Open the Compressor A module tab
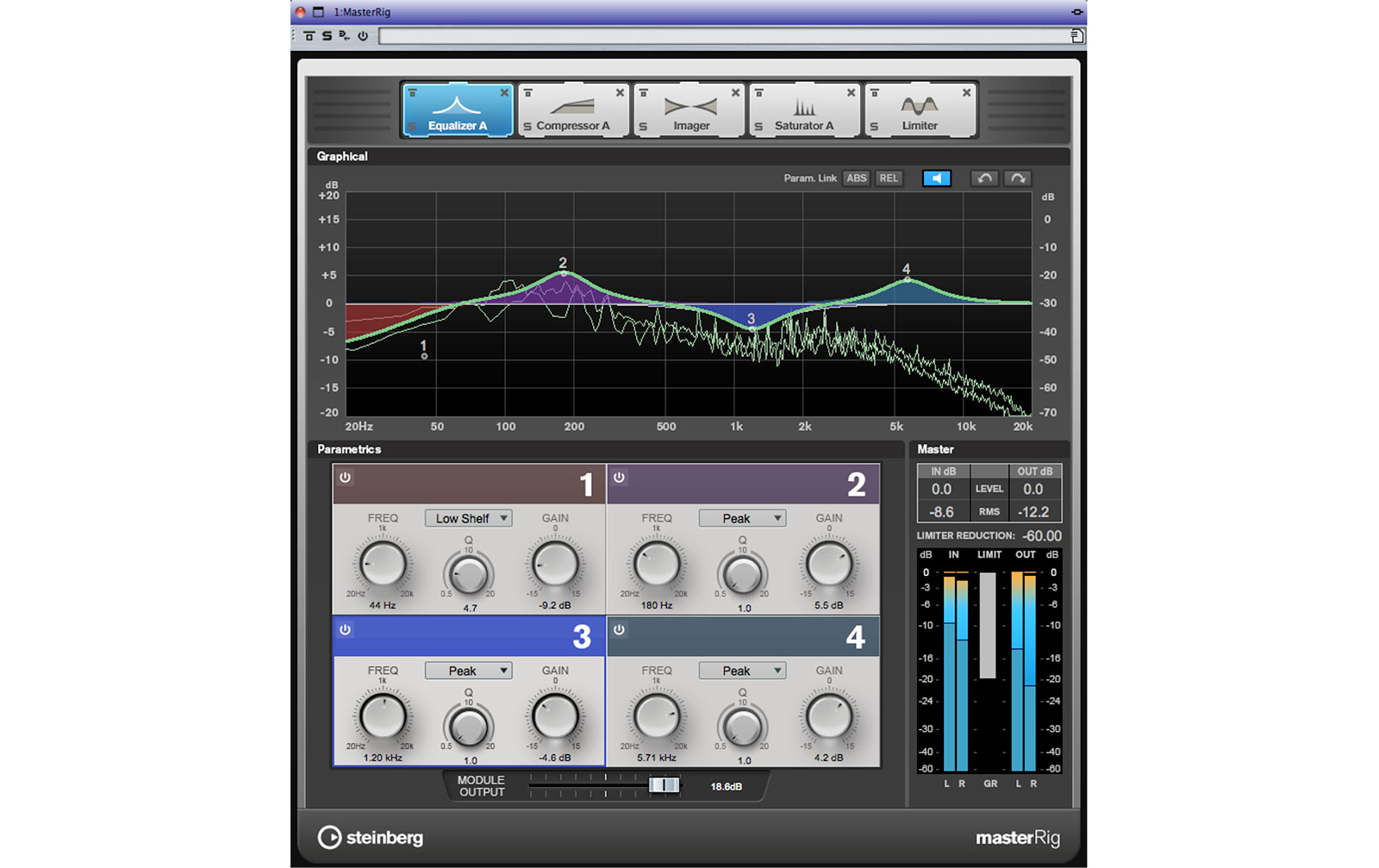The image size is (1379, 868). [573, 110]
